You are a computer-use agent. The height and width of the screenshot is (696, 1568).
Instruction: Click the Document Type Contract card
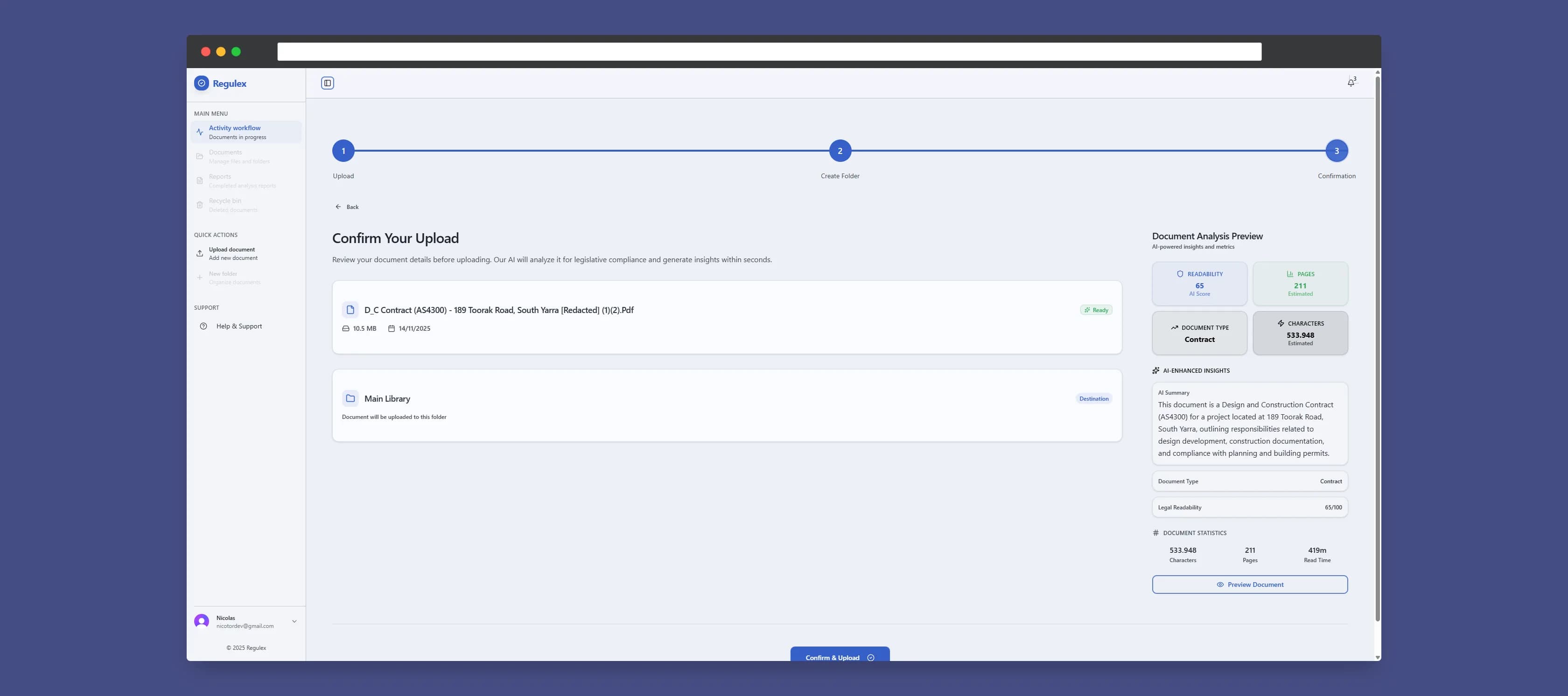point(1199,334)
